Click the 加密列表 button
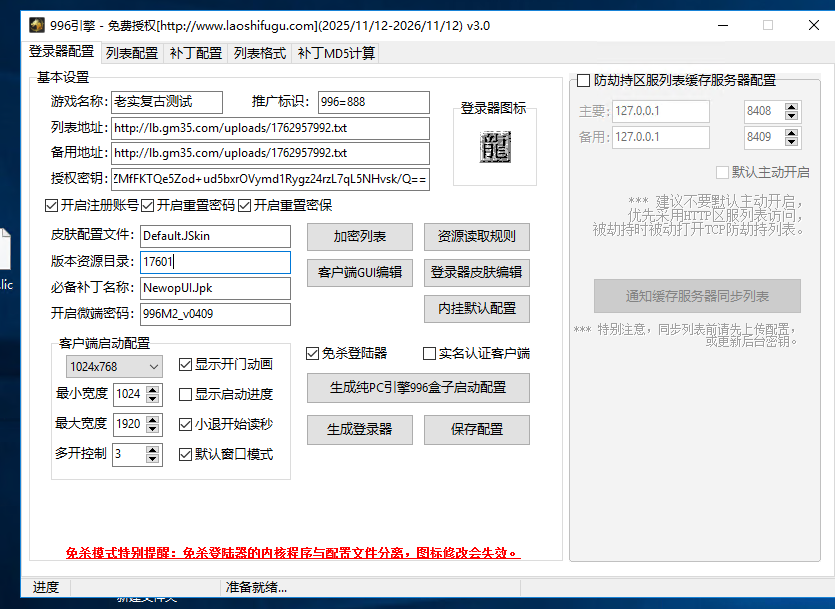Screen dimensions: 835x609 (x=359, y=237)
